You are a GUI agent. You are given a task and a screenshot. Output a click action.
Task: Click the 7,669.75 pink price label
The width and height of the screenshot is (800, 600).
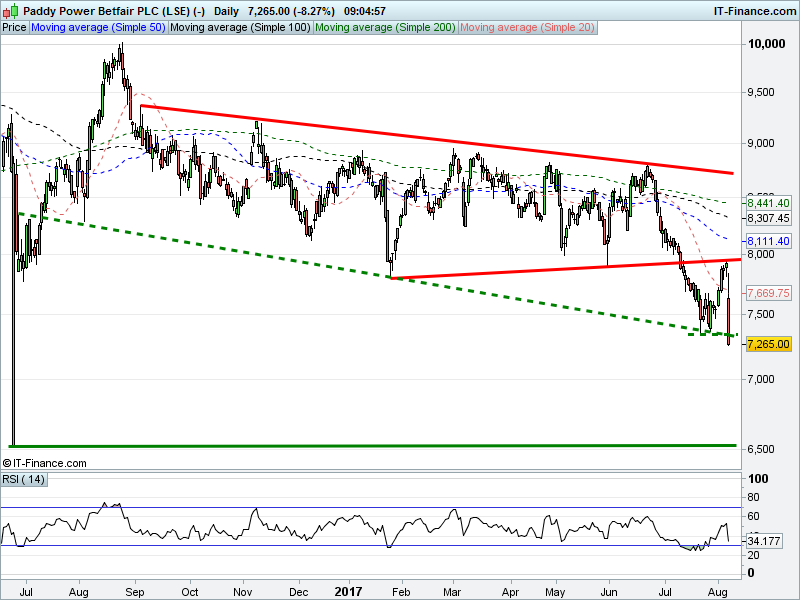(x=768, y=293)
